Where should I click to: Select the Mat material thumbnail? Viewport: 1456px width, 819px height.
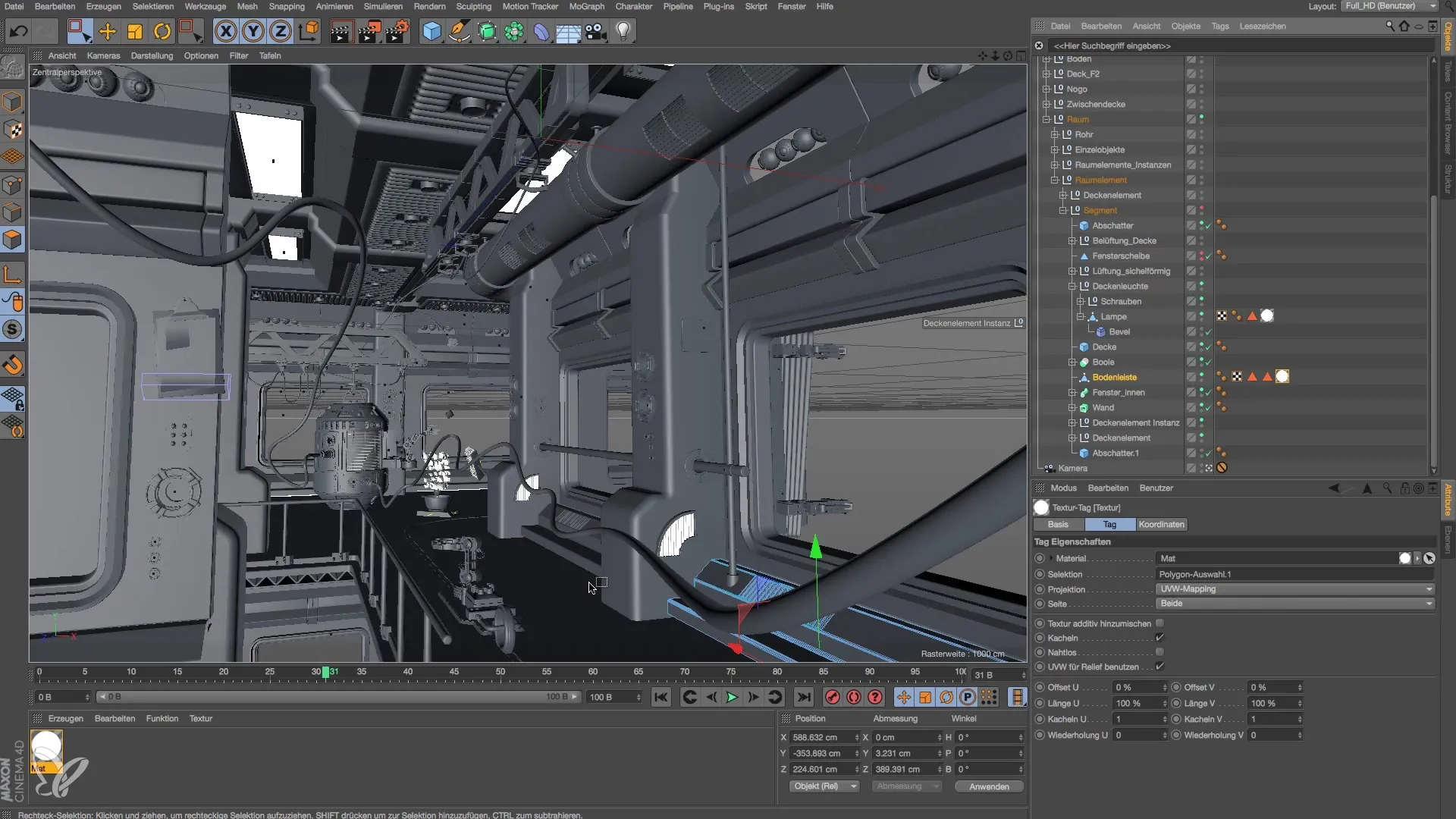point(46,751)
